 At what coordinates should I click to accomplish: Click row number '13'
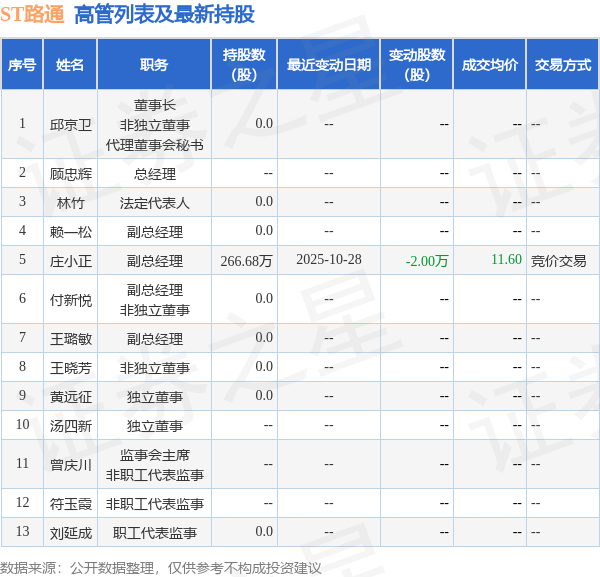pyautogui.click(x=23, y=531)
